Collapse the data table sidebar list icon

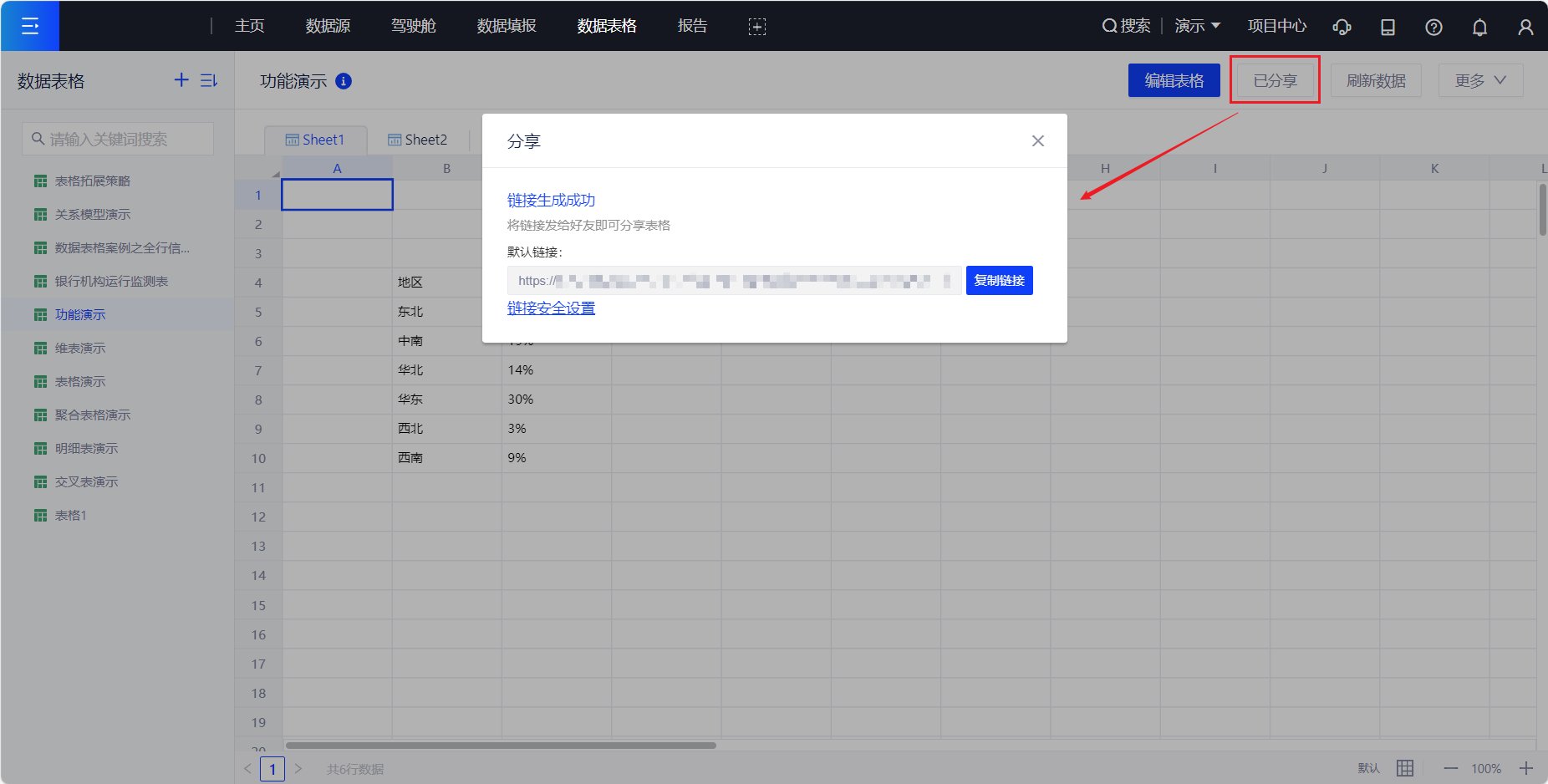pos(209,80)
